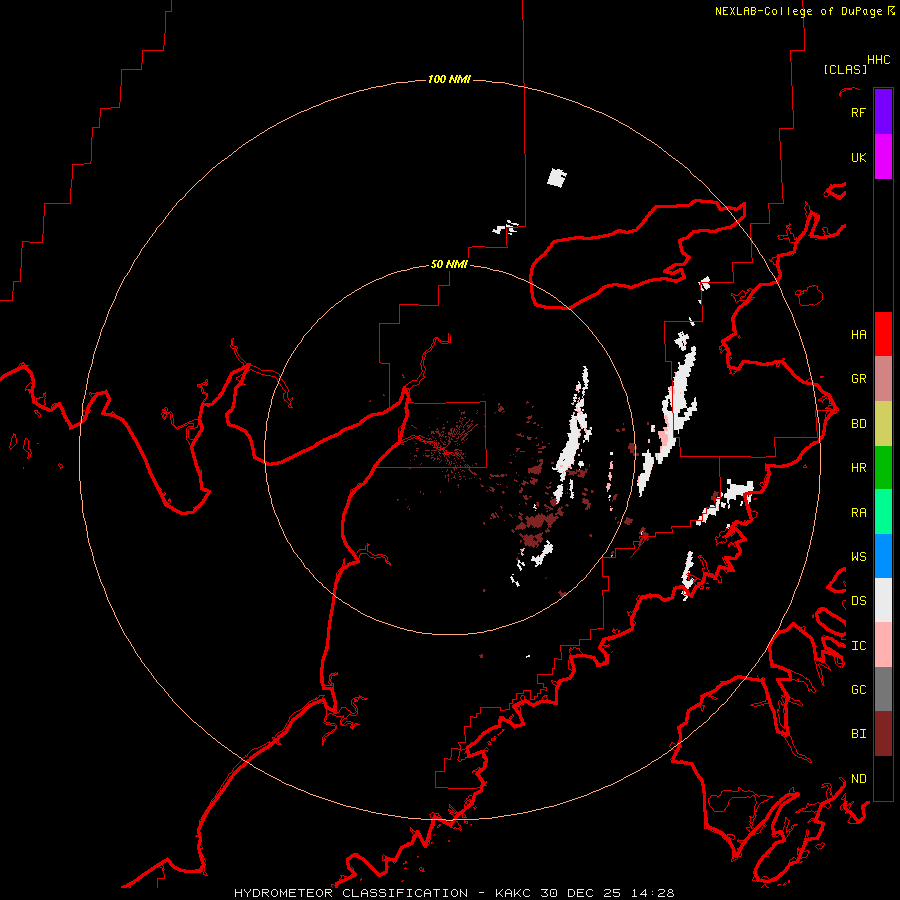Image resolution: width=900 pixels, height=900 pixels.
Task: Click the GC legend label
Action: [x=858, y=689]
